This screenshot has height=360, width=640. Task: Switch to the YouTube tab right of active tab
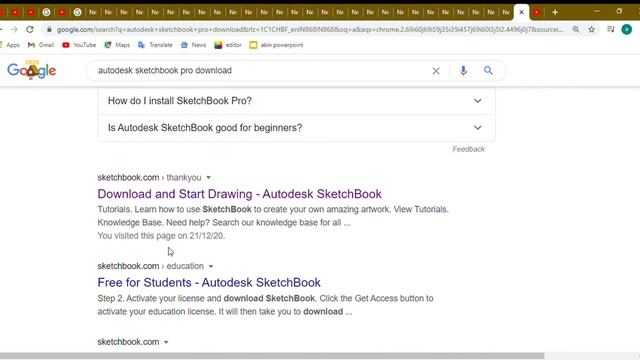(537, 12)
